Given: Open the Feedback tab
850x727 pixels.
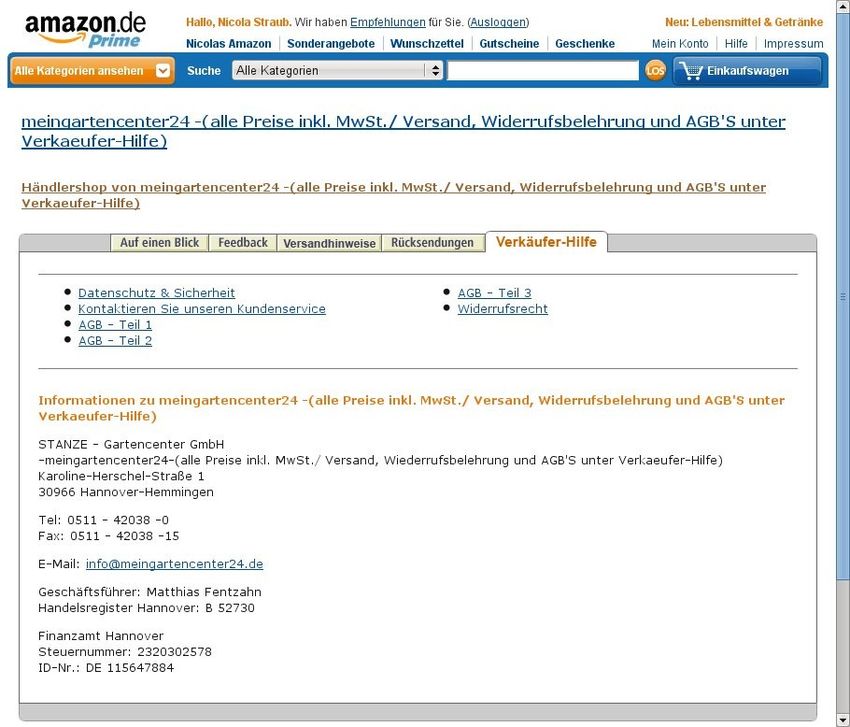Looking at the screenshot, I should coord(243,243).
